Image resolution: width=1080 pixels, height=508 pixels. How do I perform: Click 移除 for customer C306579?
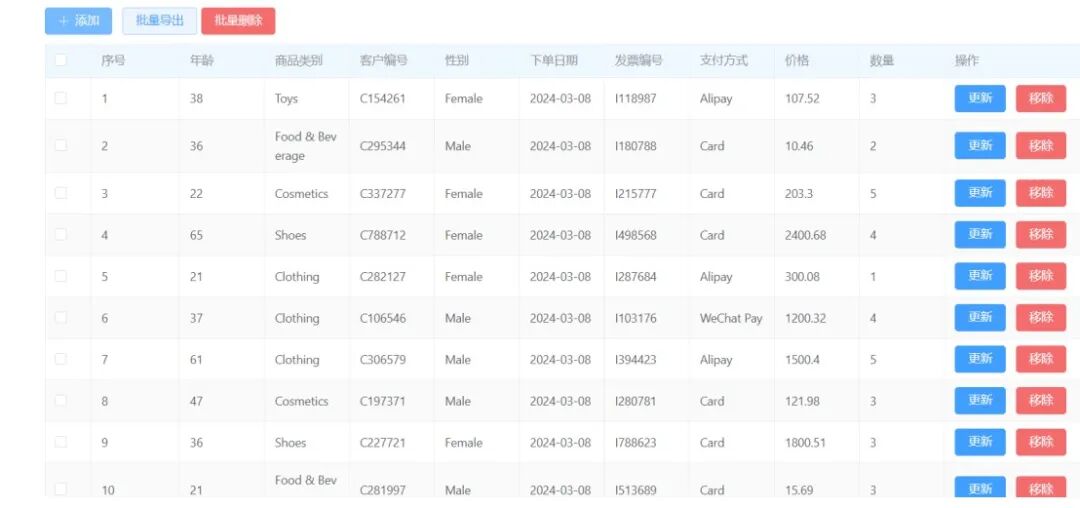point(1041,359)
